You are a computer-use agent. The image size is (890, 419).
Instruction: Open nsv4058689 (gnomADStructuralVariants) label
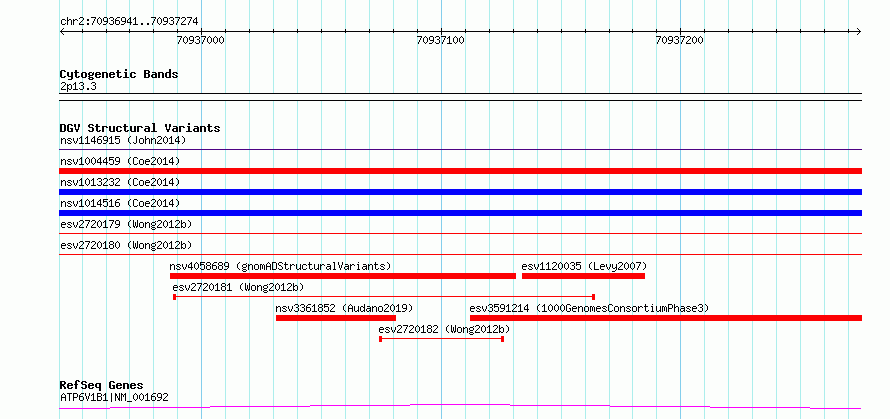pyautogui.click(x=280, y=266)
